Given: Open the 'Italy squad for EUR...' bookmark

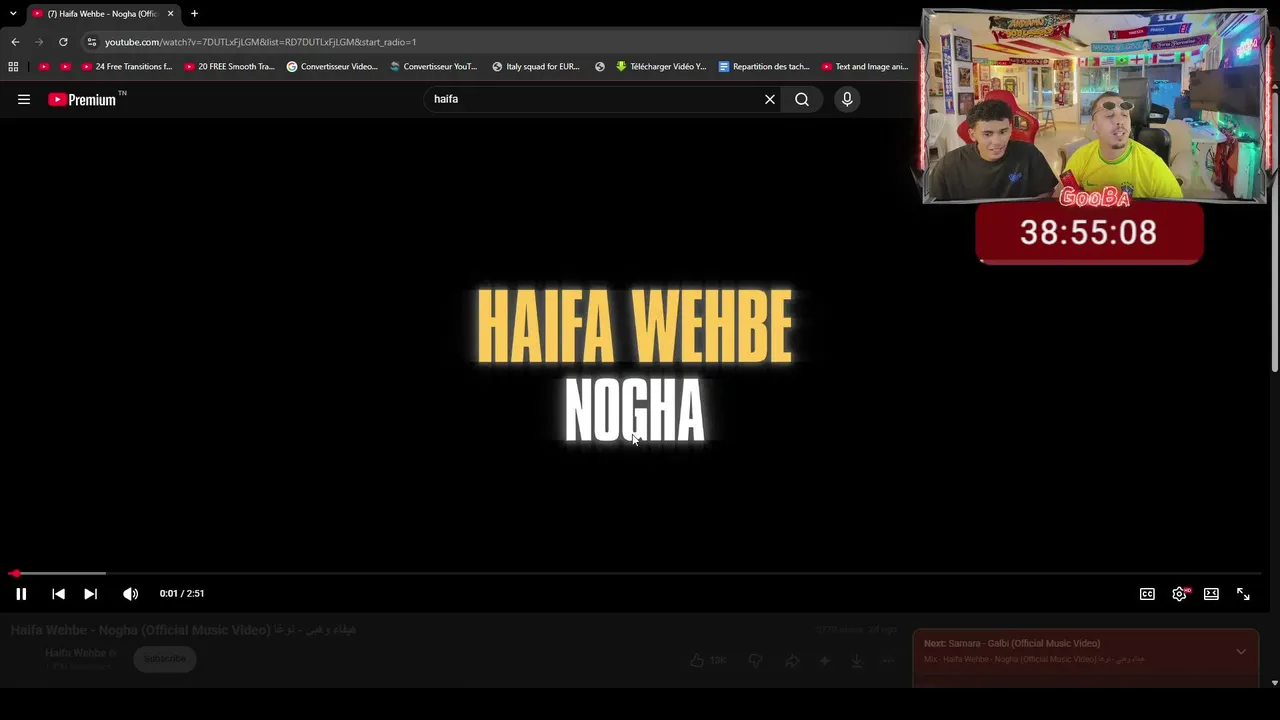Looking at the screenshot, I should pyautogui.click(x=536, y=67).
